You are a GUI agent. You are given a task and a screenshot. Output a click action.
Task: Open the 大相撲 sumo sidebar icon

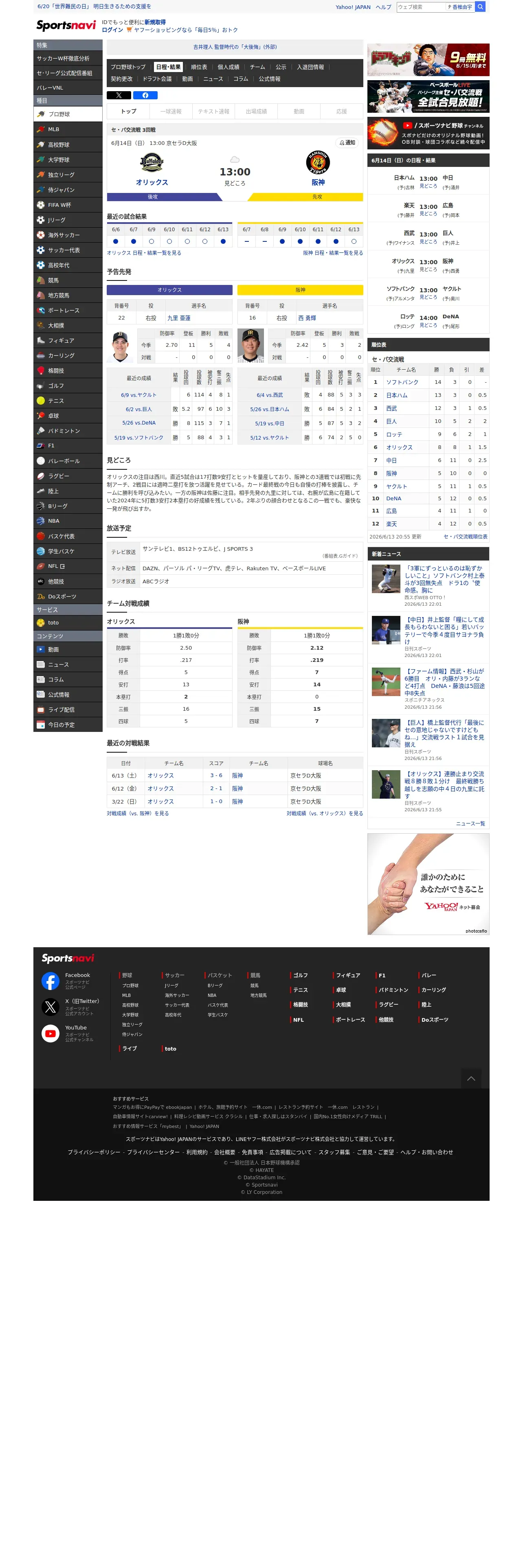coord(41,326)
